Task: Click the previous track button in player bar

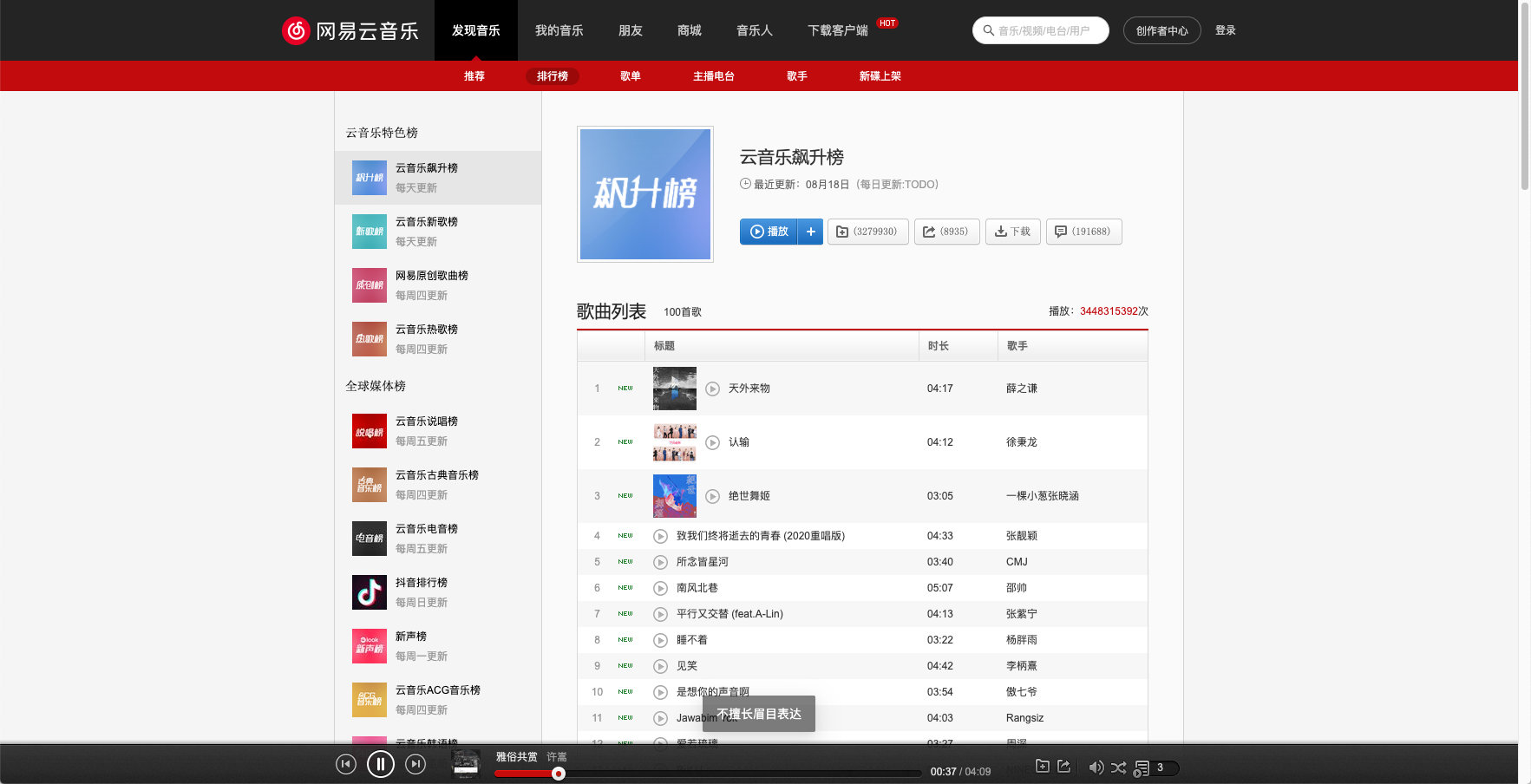Action: coord(346,764)
